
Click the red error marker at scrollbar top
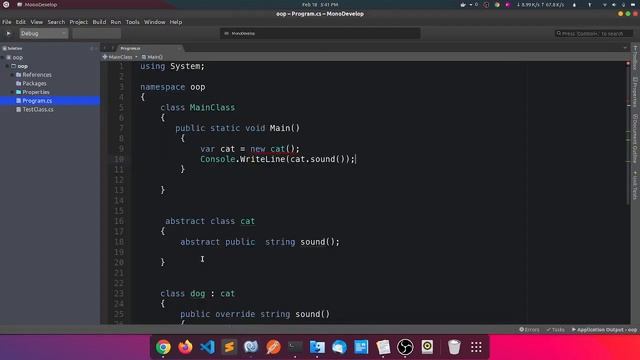628,63
